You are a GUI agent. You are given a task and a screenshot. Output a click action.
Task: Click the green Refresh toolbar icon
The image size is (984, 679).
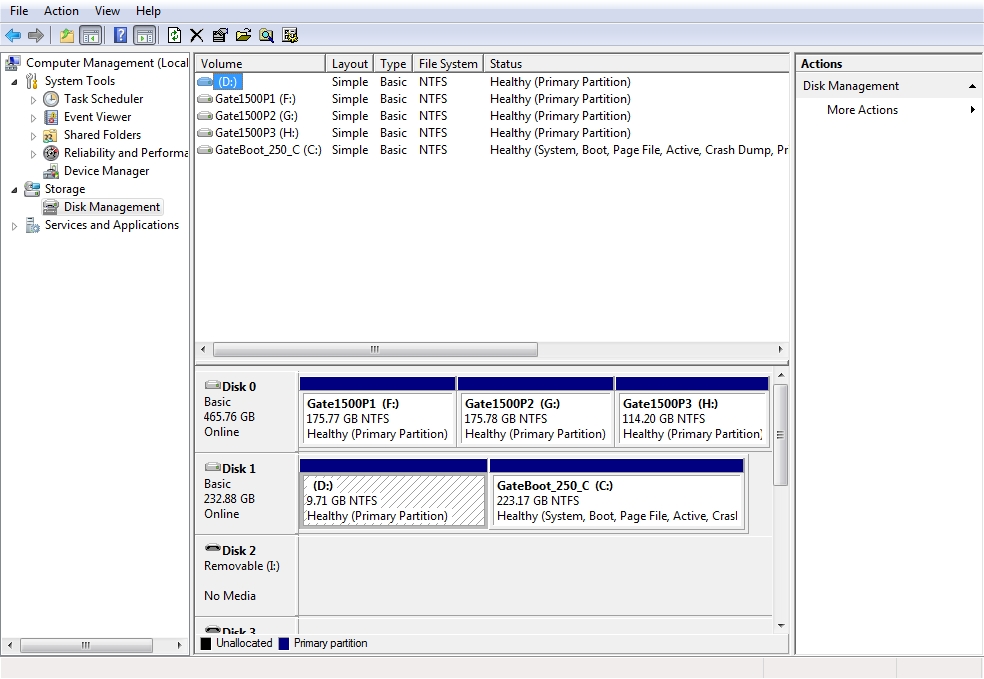174,35
